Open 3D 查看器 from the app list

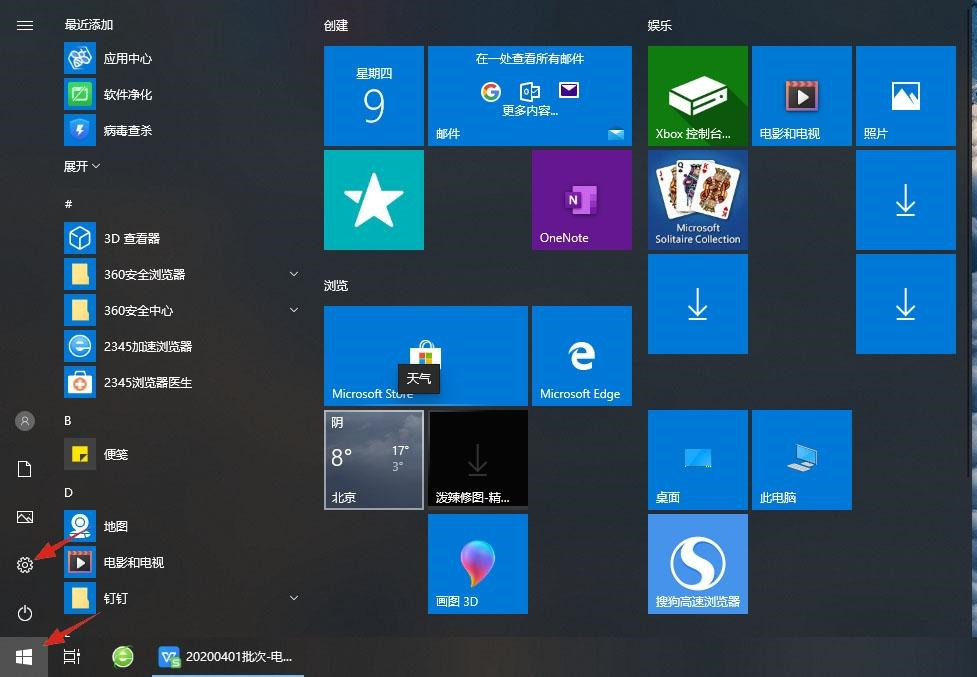click(132, 238)
